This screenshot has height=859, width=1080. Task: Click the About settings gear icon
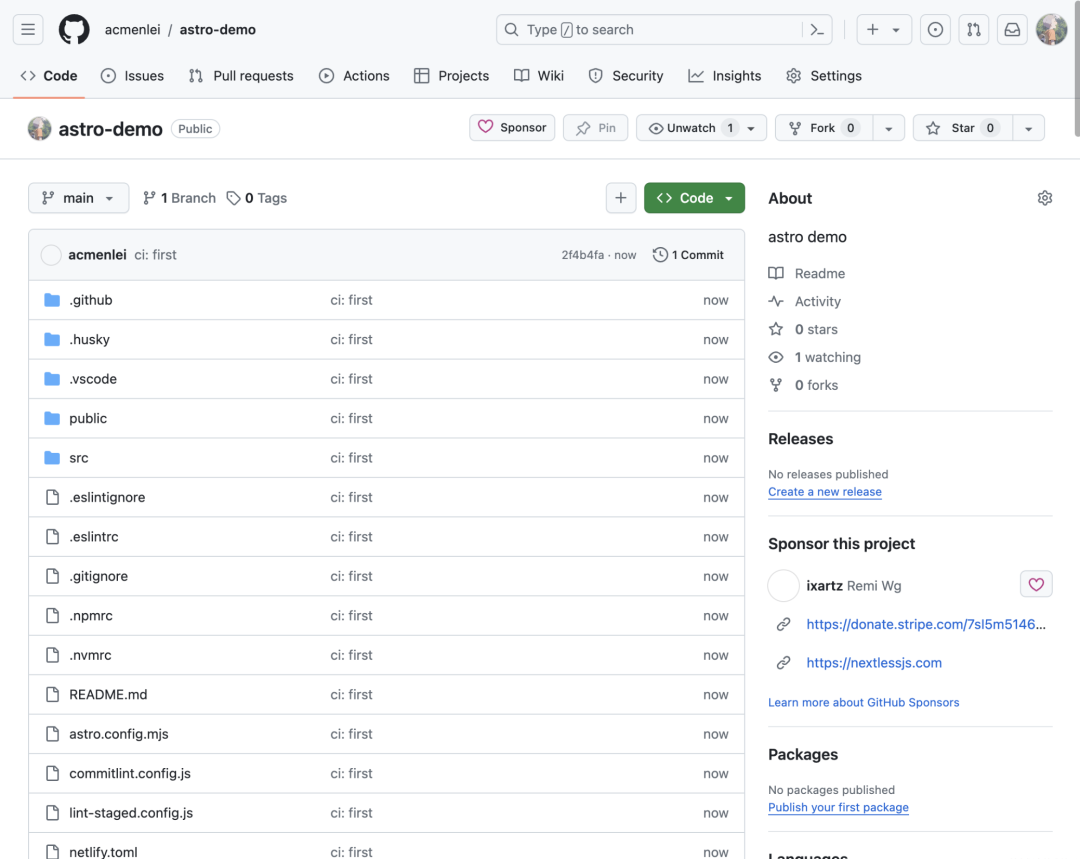point(1045,198)
